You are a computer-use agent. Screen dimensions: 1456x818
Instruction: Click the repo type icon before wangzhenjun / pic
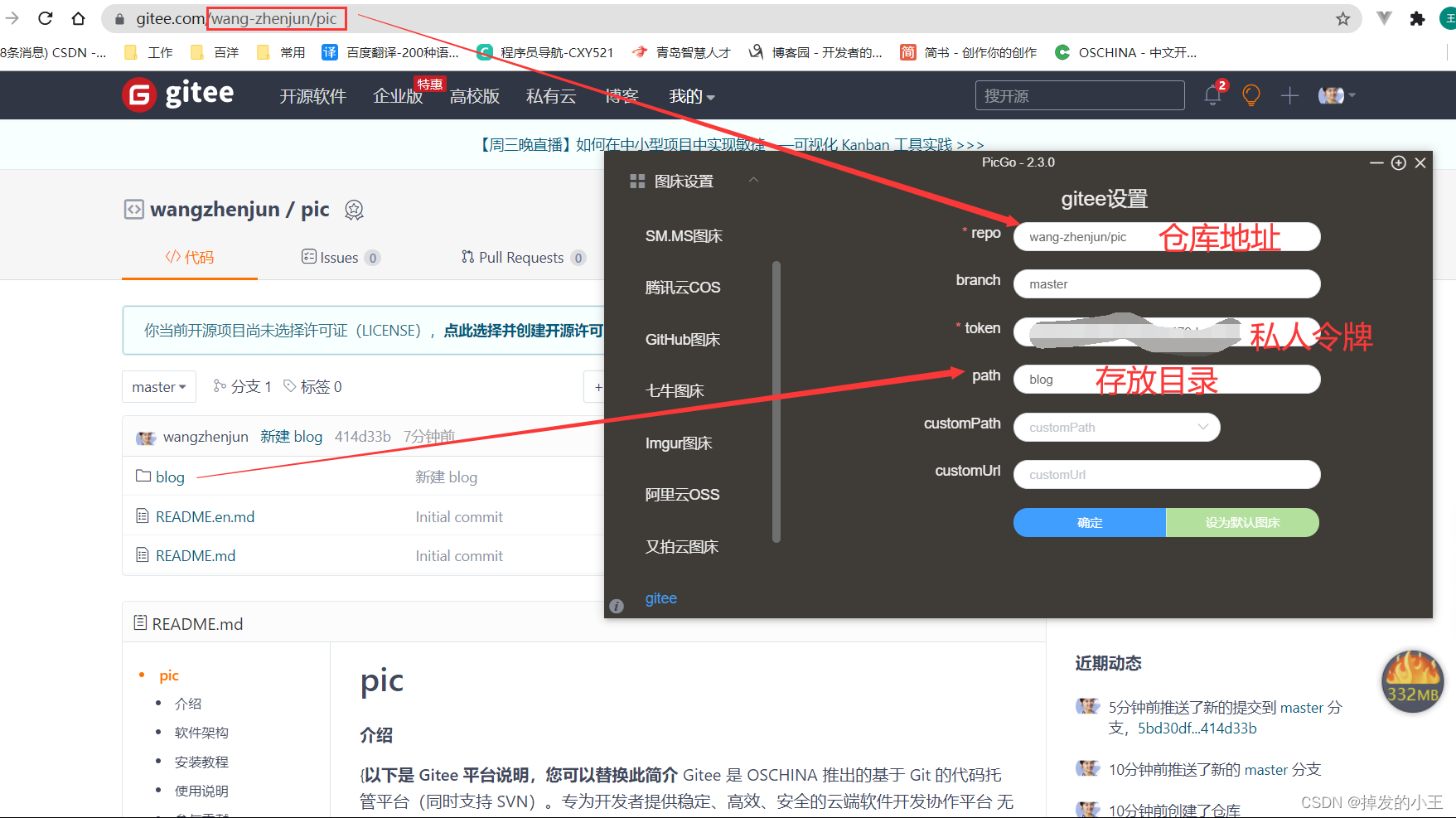click(133, 209)
